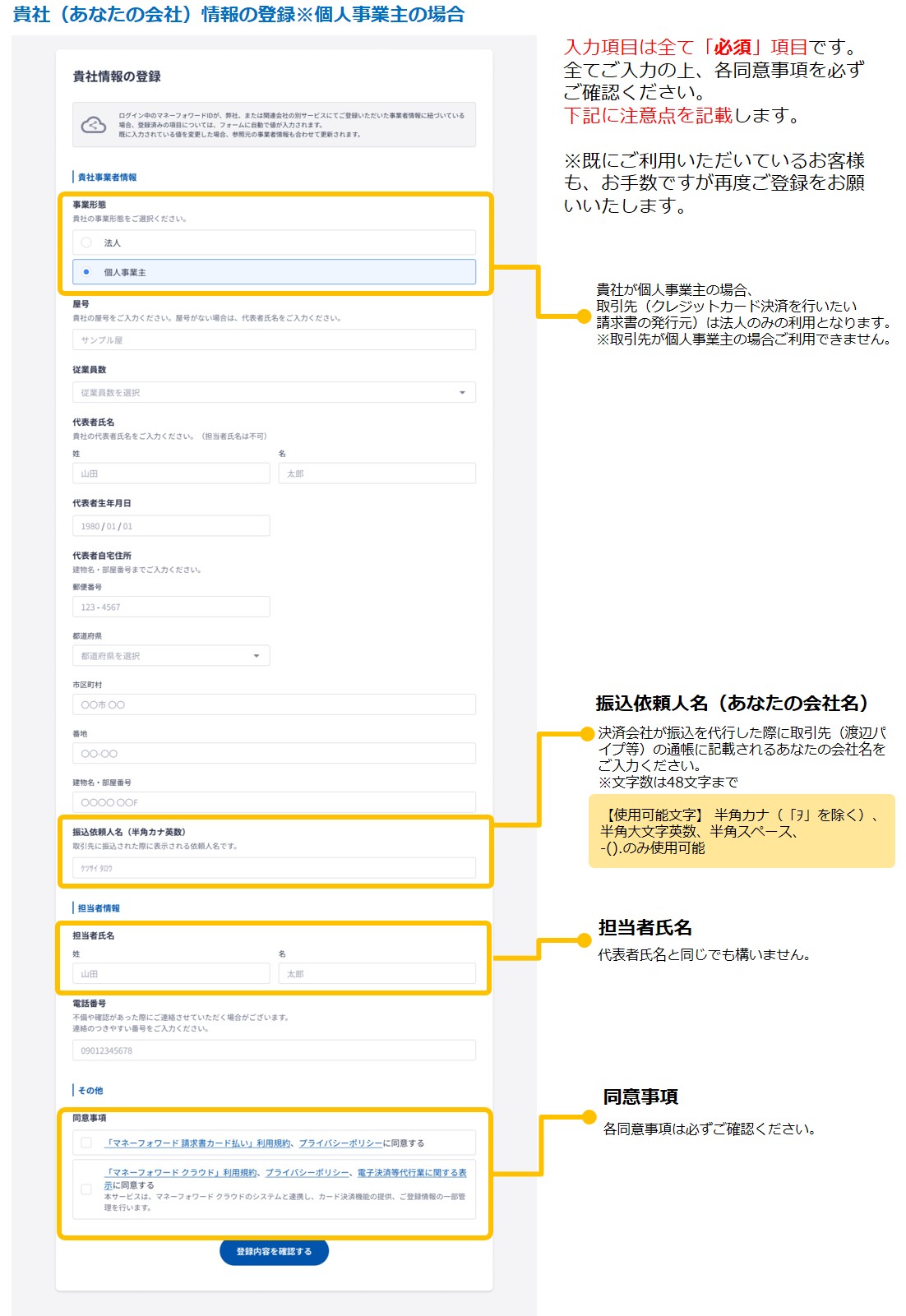Open the マネーフォワード クラウド 利用規約 link
The height and width of the screenshot is (1316, 906).
[181, 1173]
